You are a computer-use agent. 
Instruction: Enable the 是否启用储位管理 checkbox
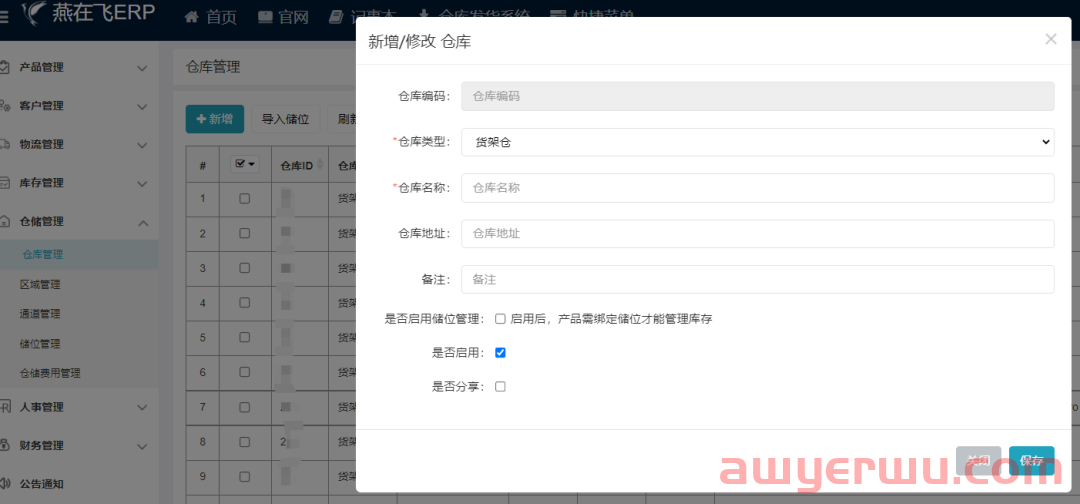pos(500,319)
